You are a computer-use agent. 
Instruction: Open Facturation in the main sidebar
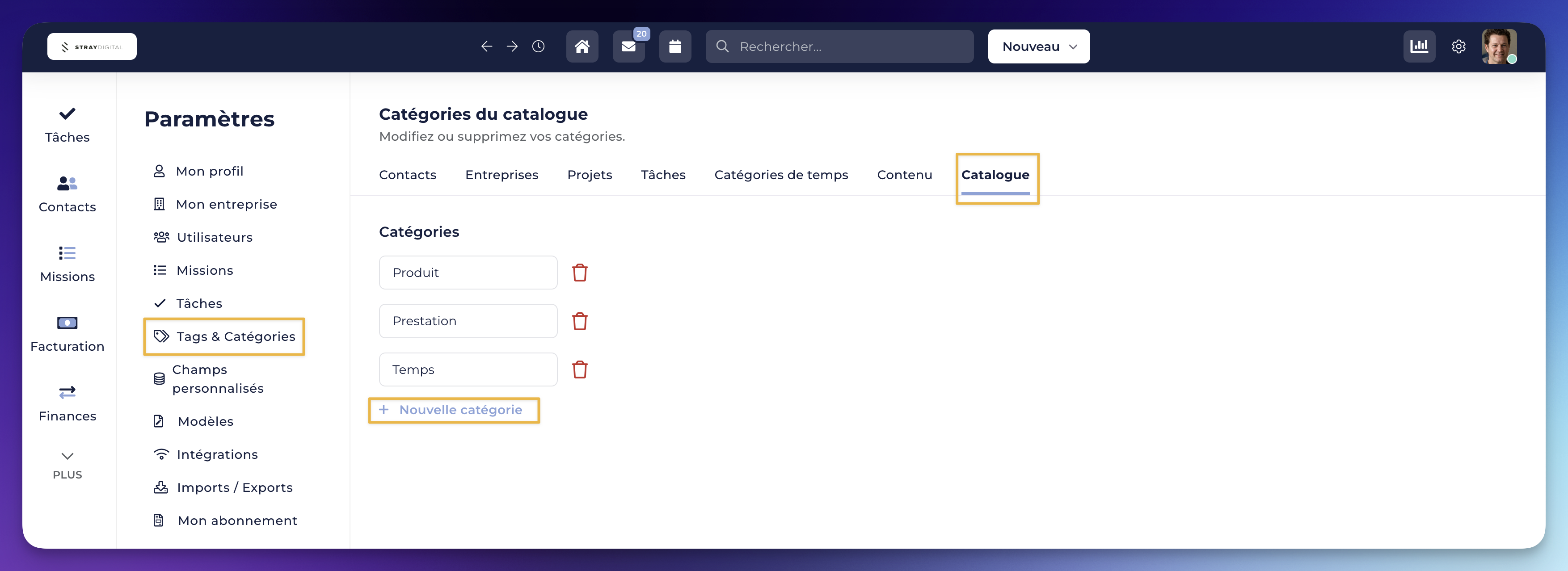[x=67, y=334]
